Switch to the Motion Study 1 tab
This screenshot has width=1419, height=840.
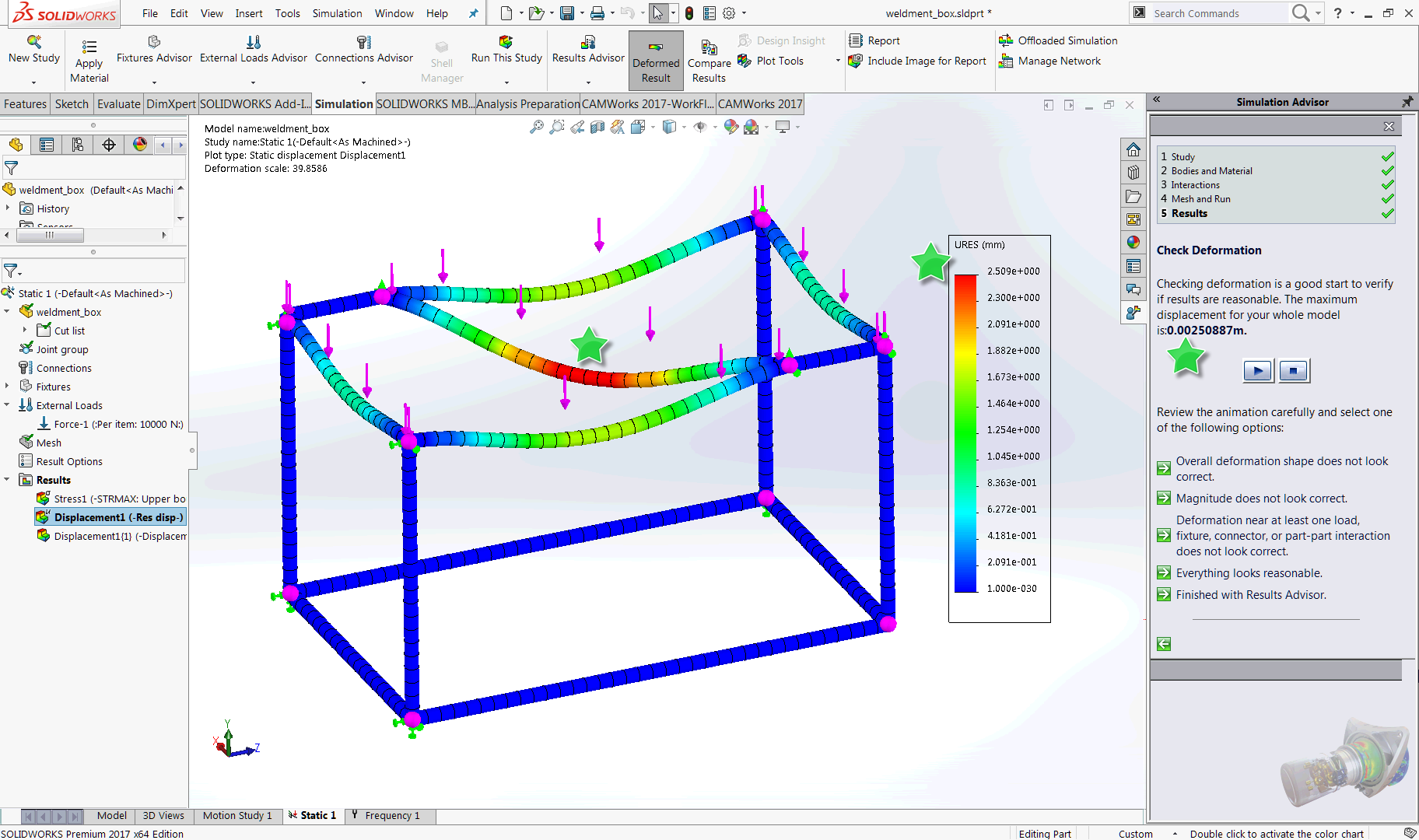pyautogui.click(x=237, y=816)
